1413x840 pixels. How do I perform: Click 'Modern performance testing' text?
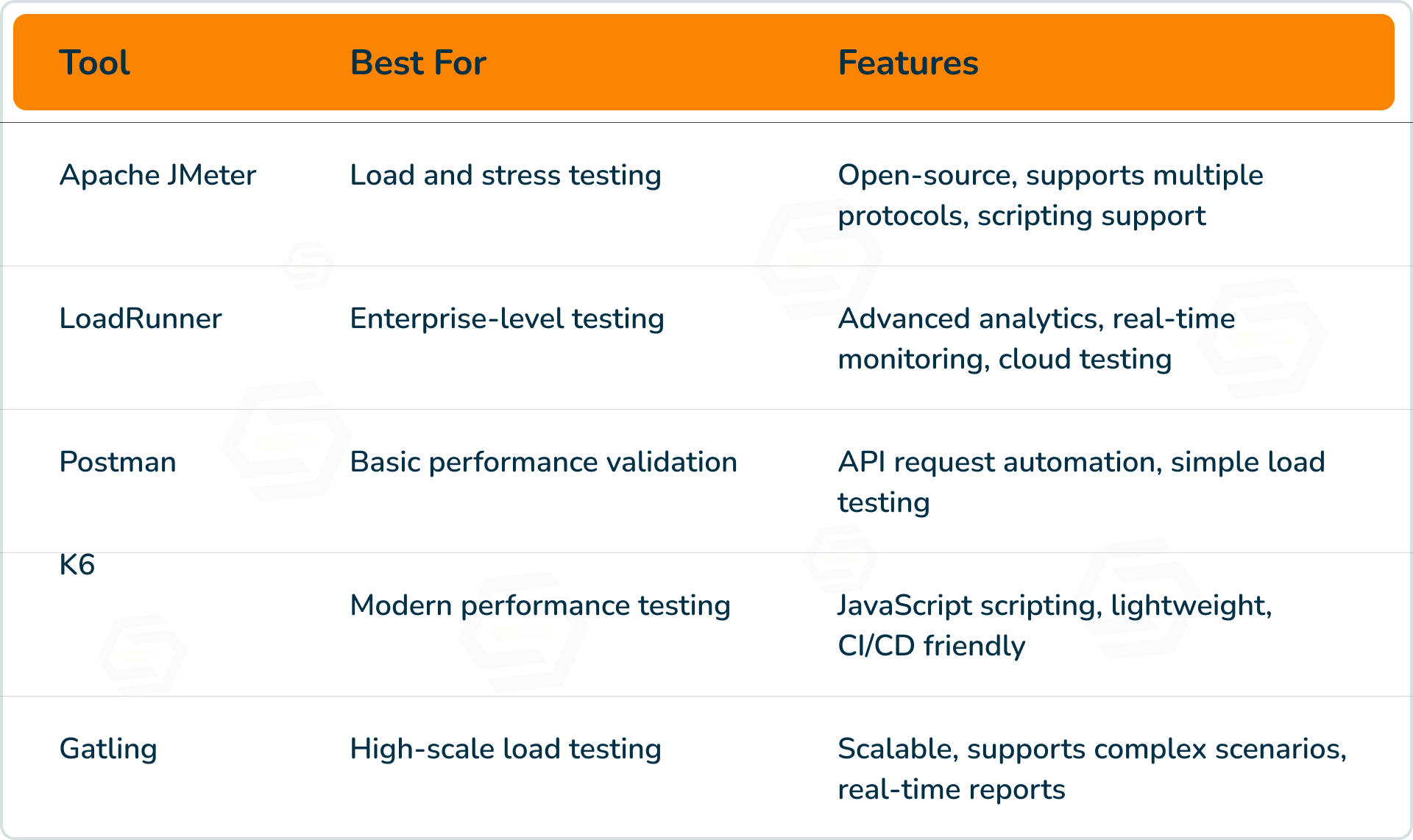coord(540,605)
